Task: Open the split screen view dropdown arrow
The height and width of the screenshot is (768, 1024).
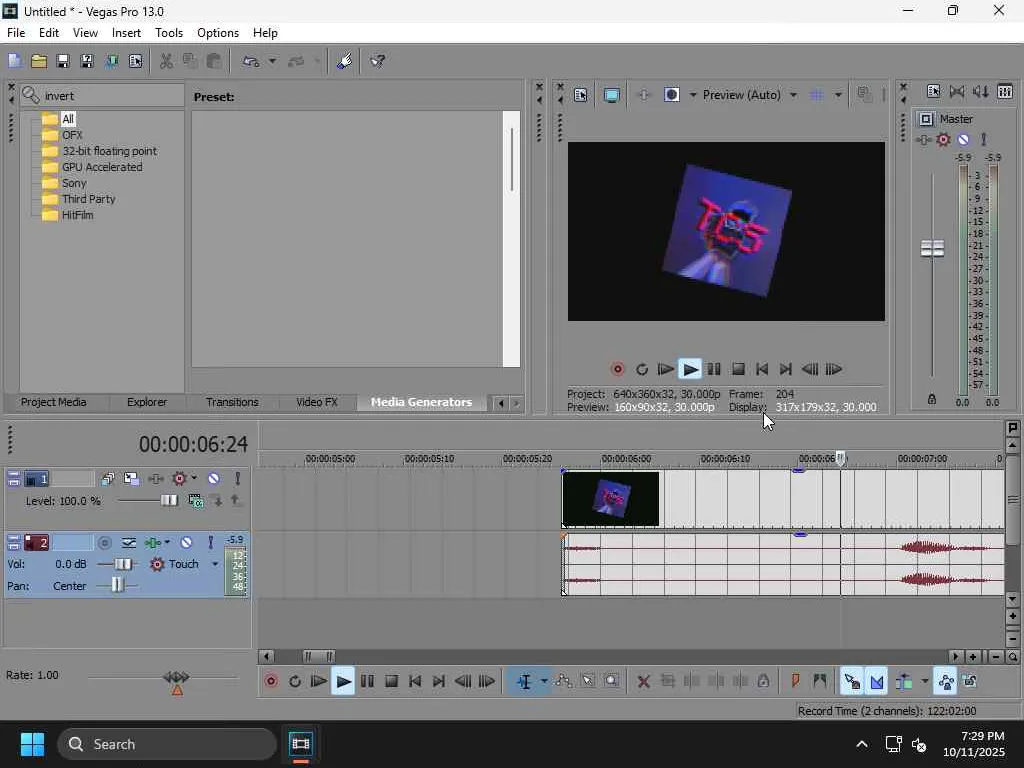Action: [693, 95]
